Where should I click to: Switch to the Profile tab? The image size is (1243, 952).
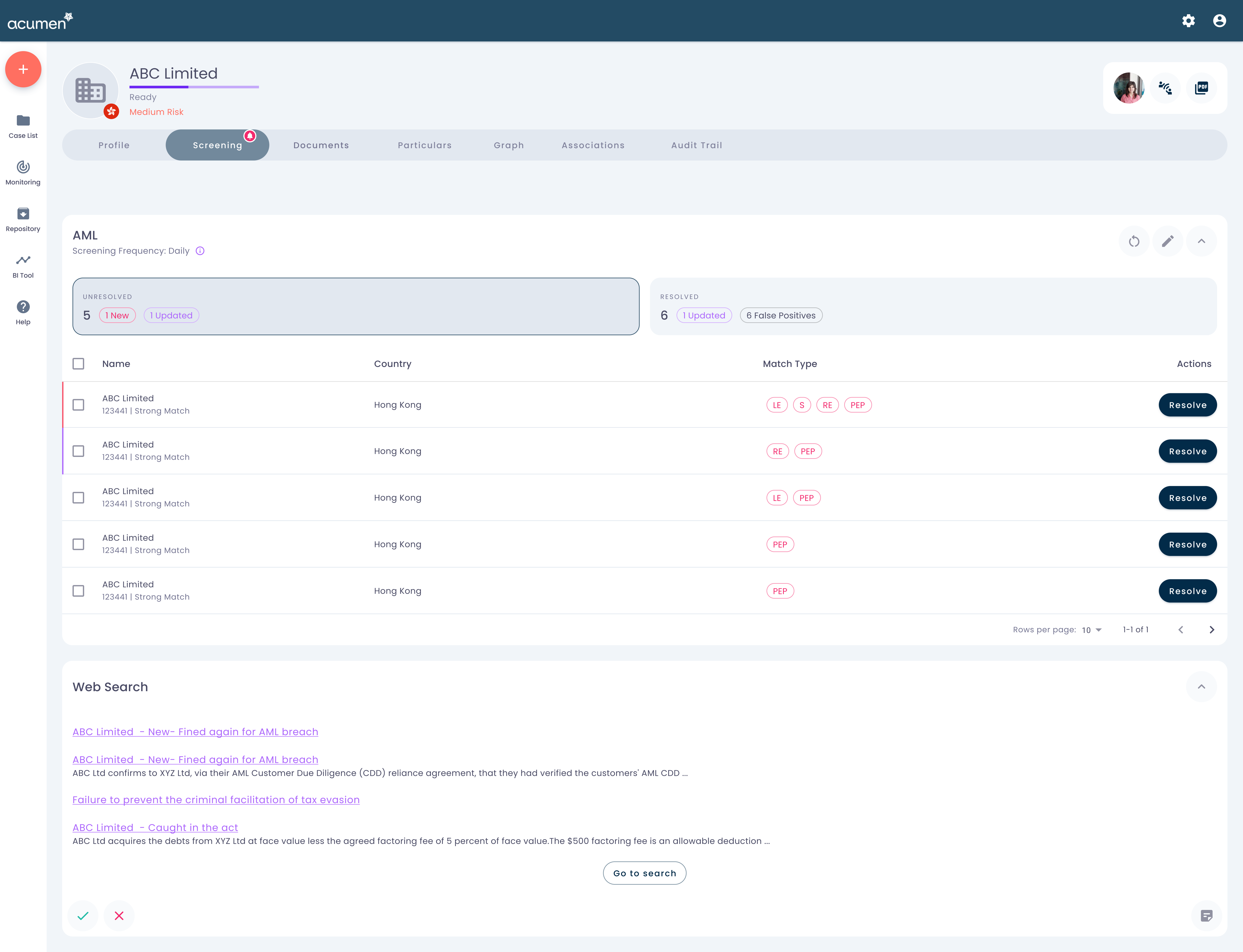(114, 145)
